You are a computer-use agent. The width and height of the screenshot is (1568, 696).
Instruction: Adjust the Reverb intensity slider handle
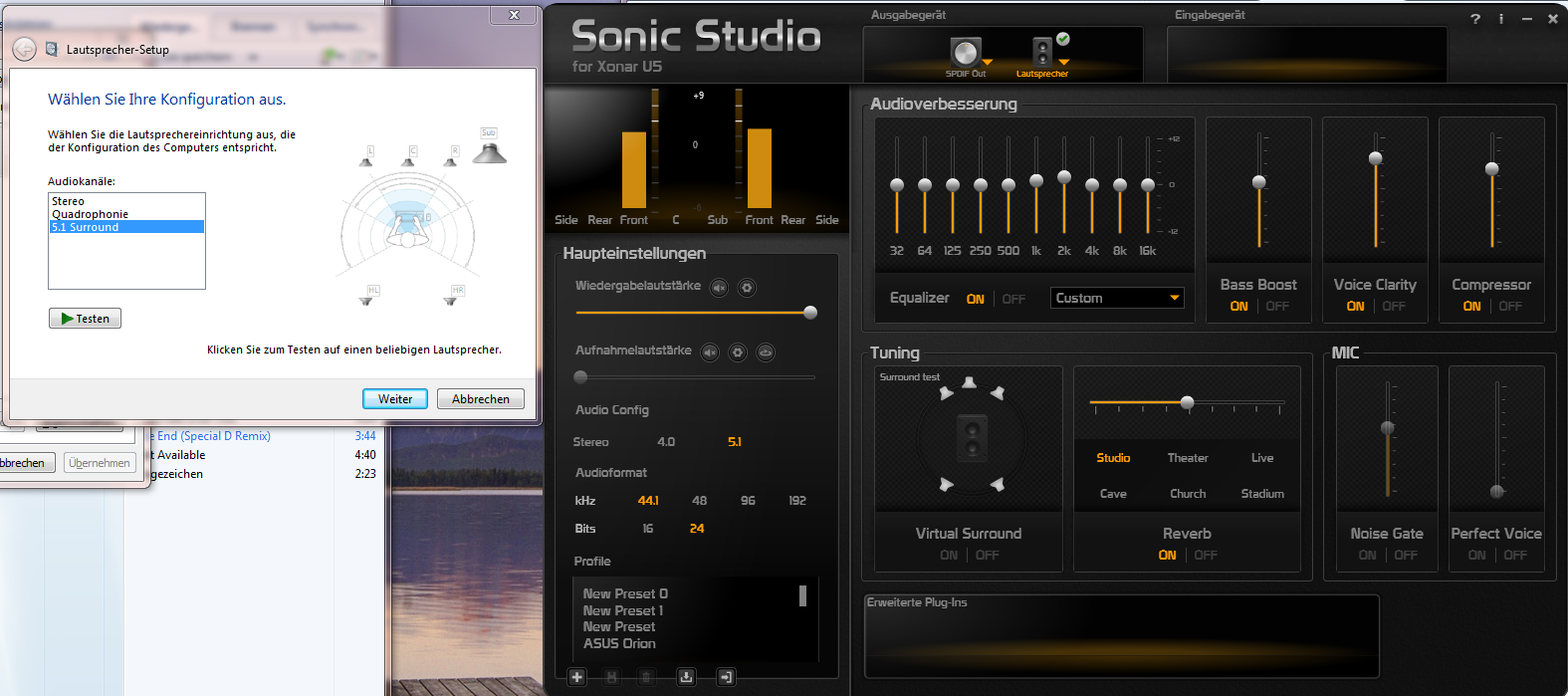[x=1187, y=403]
